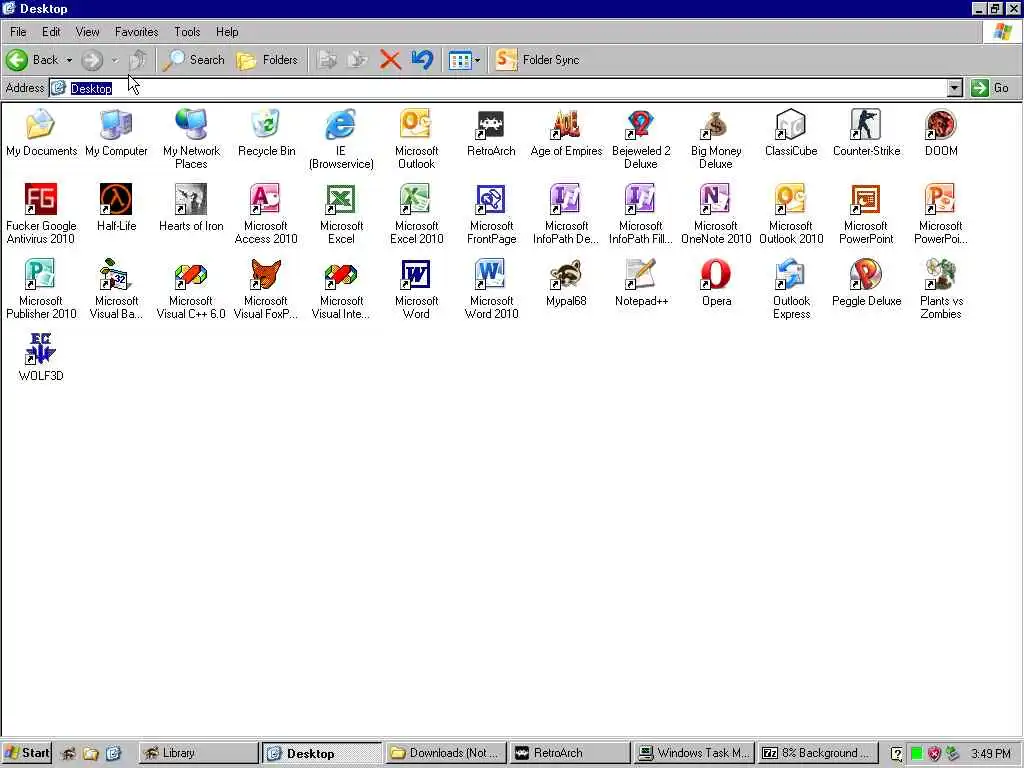Select Microsoft Visual C++ 6.0 shortcut
1024x768 pixels.
(x=191, y=289)
